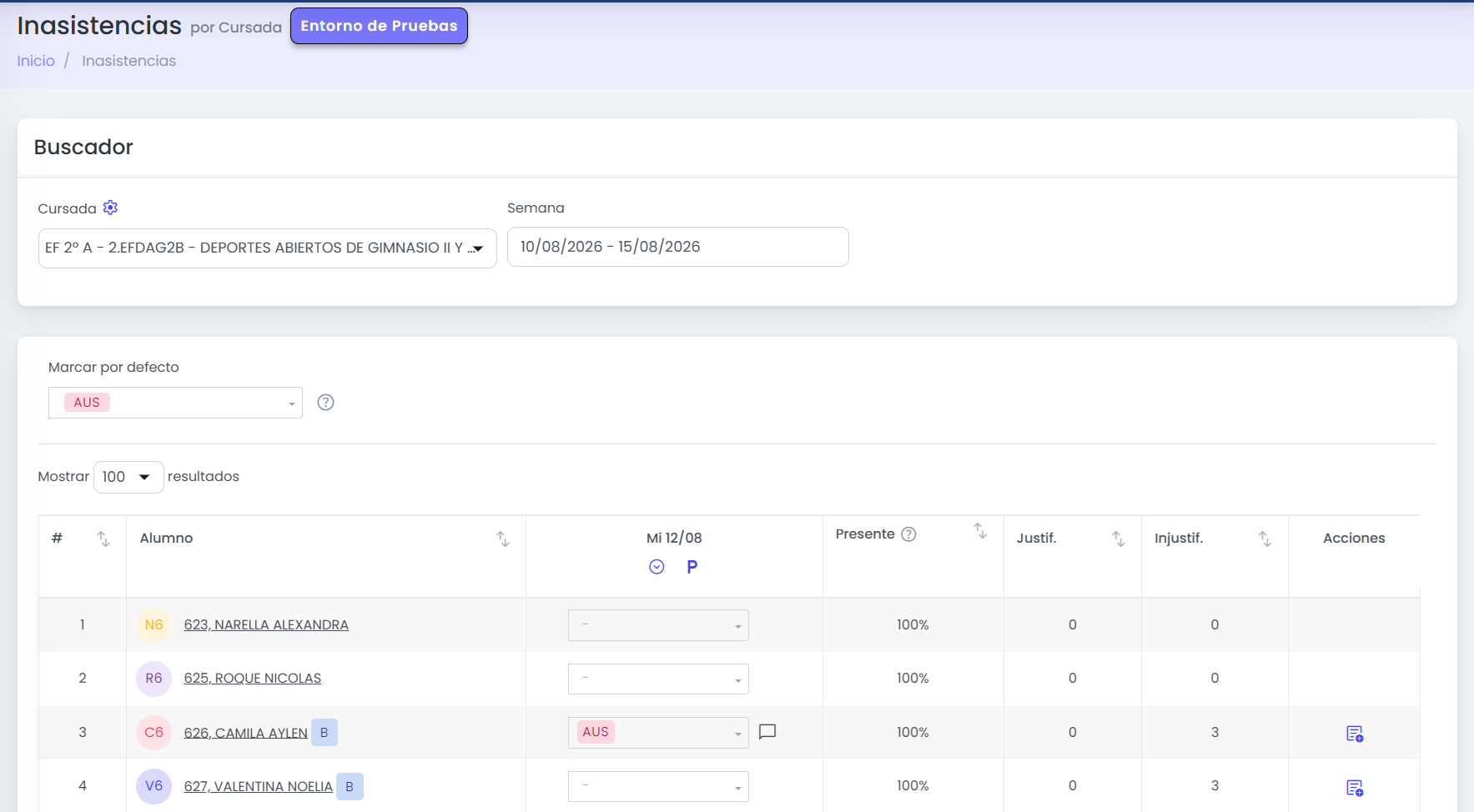Image resolution: width=1474 pixels, height=812 pixels.
Task: Click the B badge next to Valentina Noelia
Action: coord(350,787)
